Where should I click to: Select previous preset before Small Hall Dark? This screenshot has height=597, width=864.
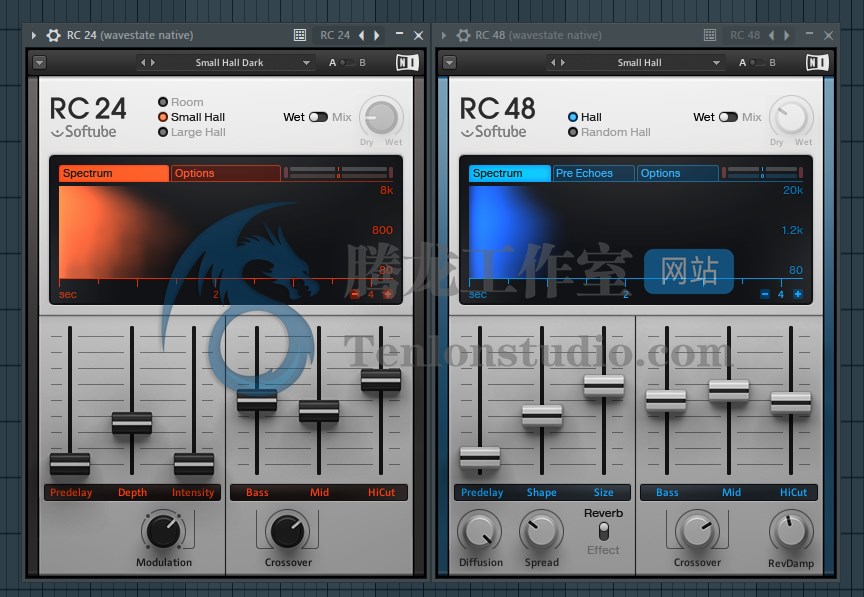pyautogui.click(x=143, y=62)
